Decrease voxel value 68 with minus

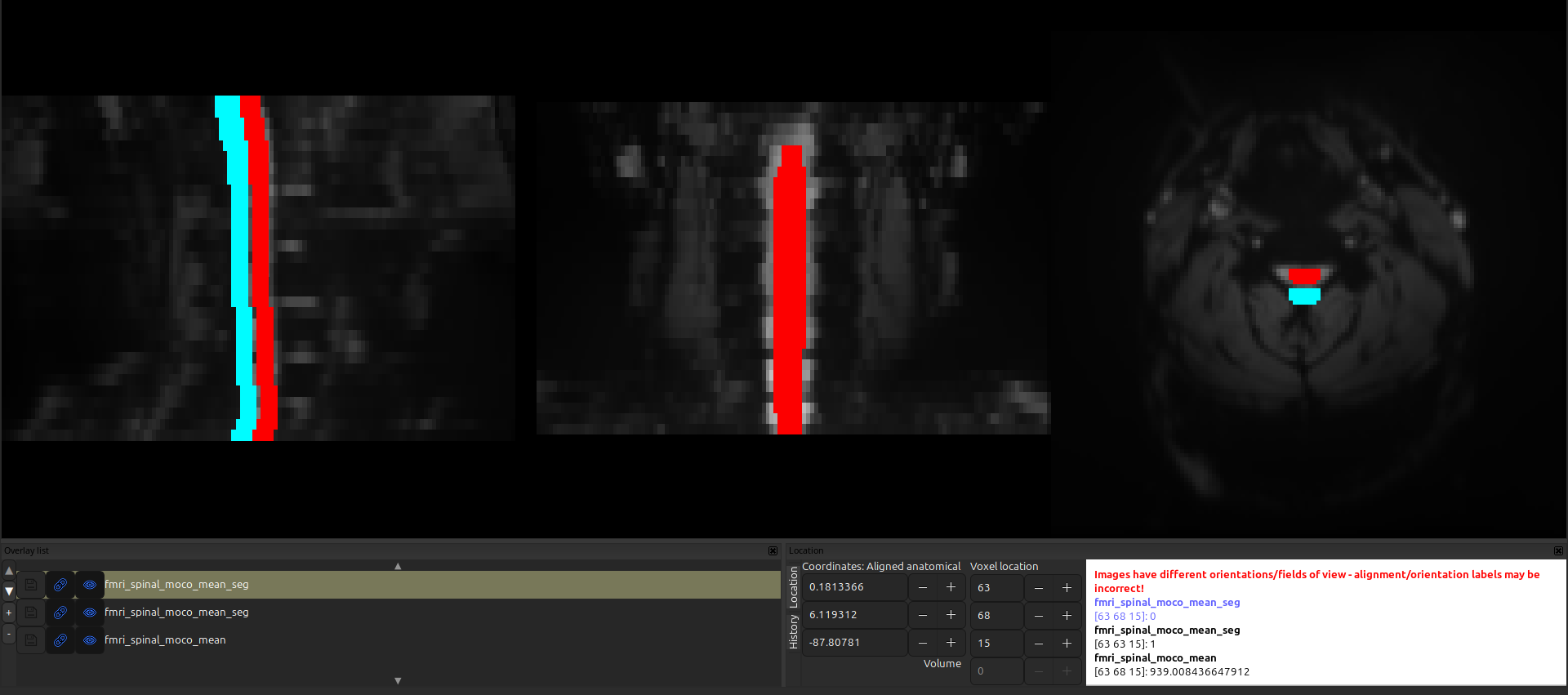tap(1039, 615)
